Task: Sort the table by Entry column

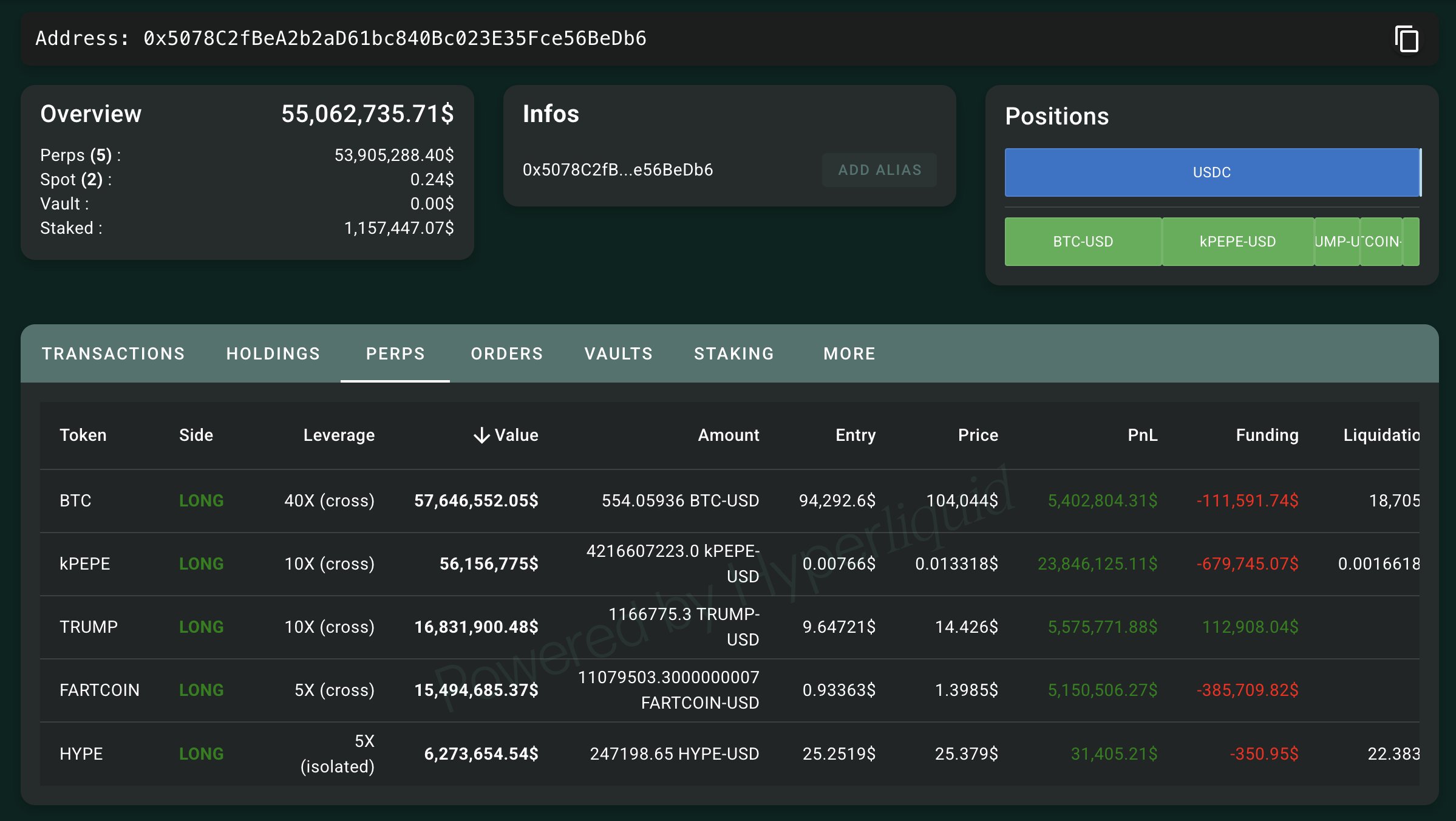Action: pos(856,435)
